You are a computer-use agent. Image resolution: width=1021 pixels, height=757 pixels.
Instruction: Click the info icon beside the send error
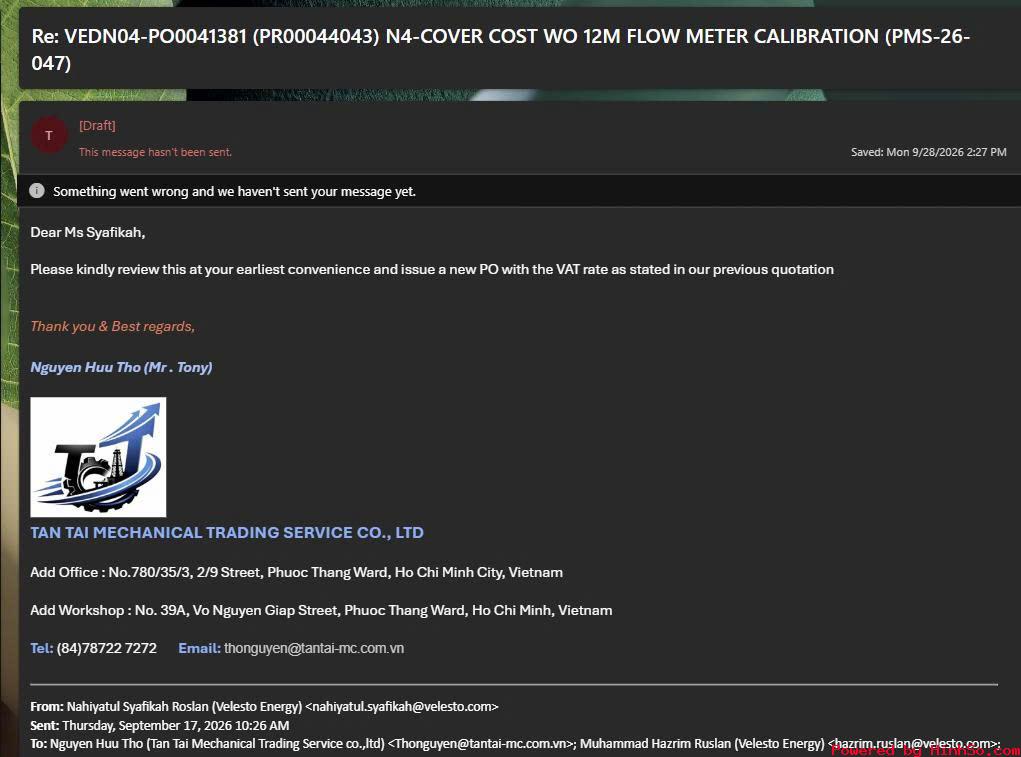(37, 191)
